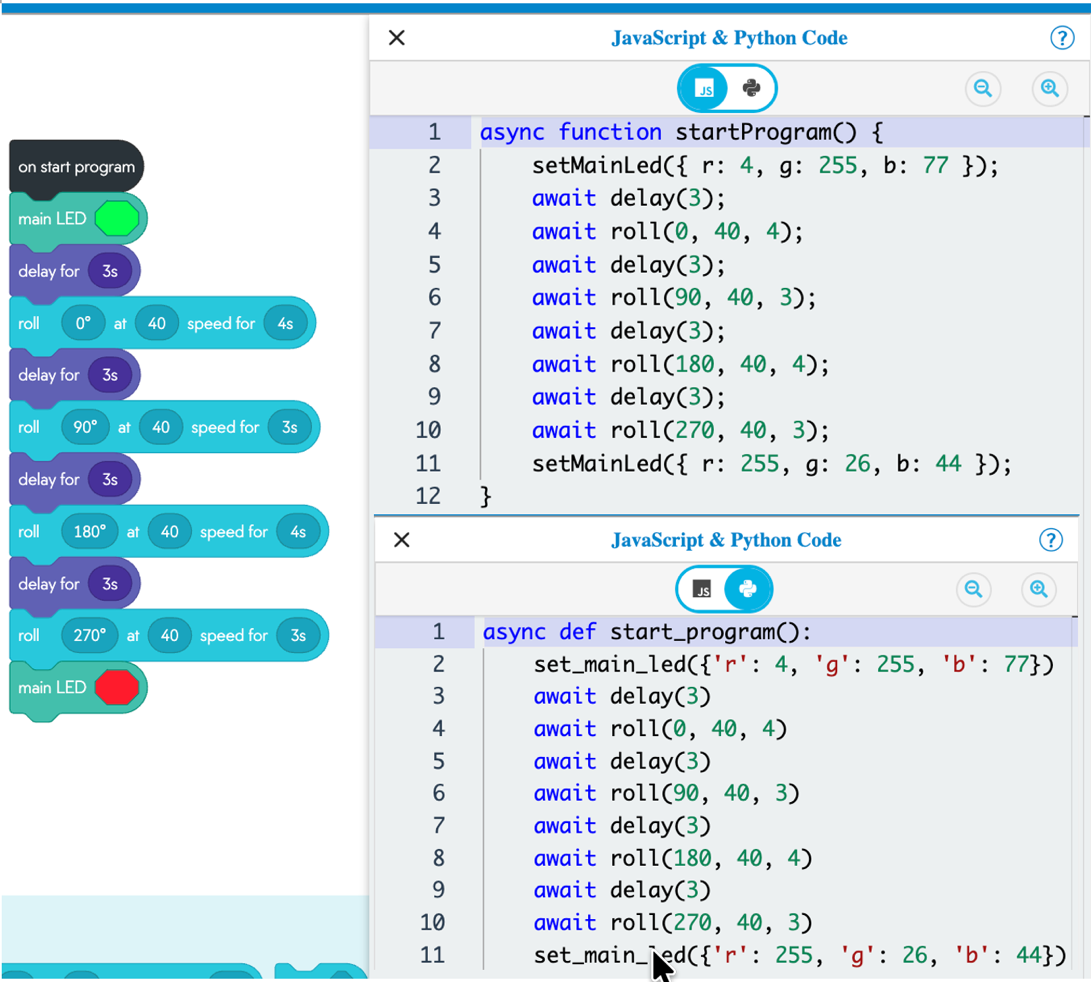Click Python line 'async def start_program():'

tap(647, 632)
